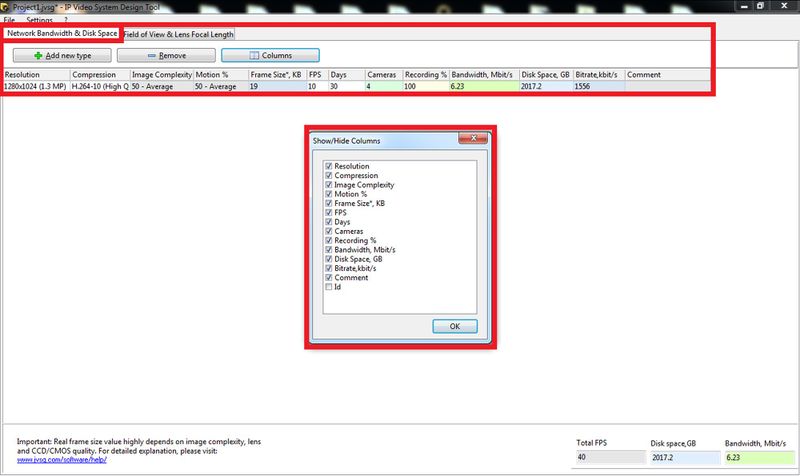The image size is (800, 476).
Task: Confirm with the OK button
Action: click(x=455, y=326)
